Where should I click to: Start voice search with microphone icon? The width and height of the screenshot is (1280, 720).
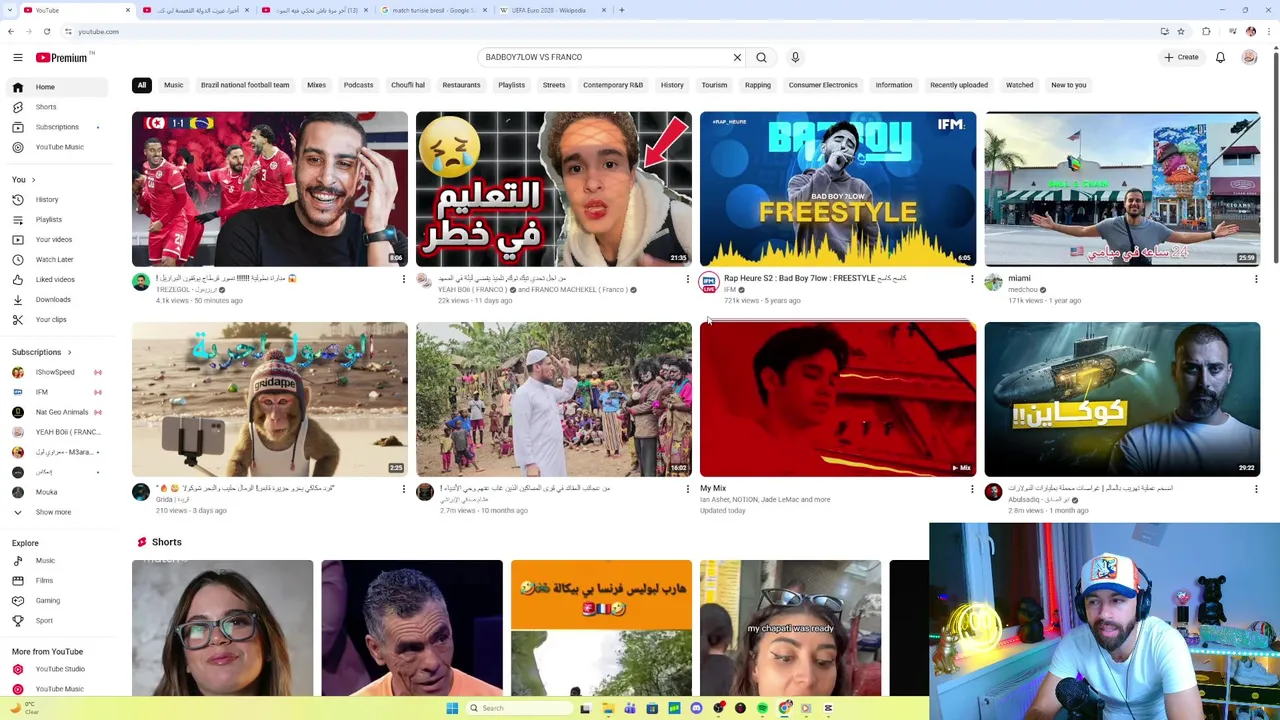click(795, 57)
